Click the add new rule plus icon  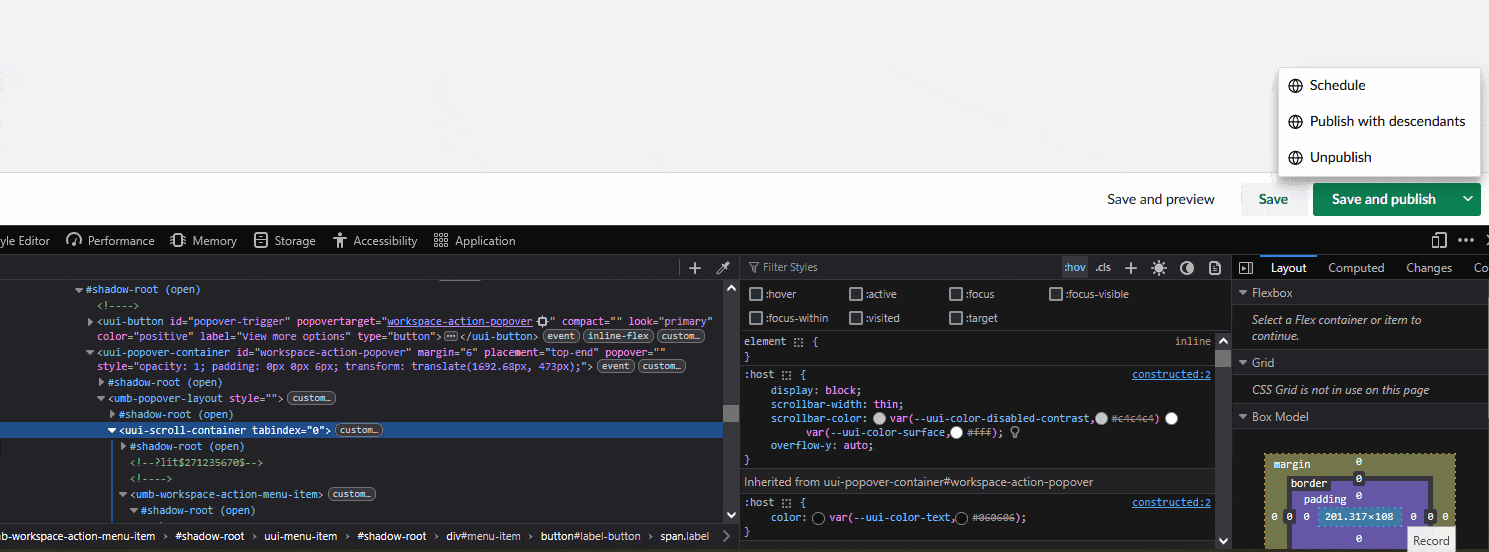pos(1131,268)
